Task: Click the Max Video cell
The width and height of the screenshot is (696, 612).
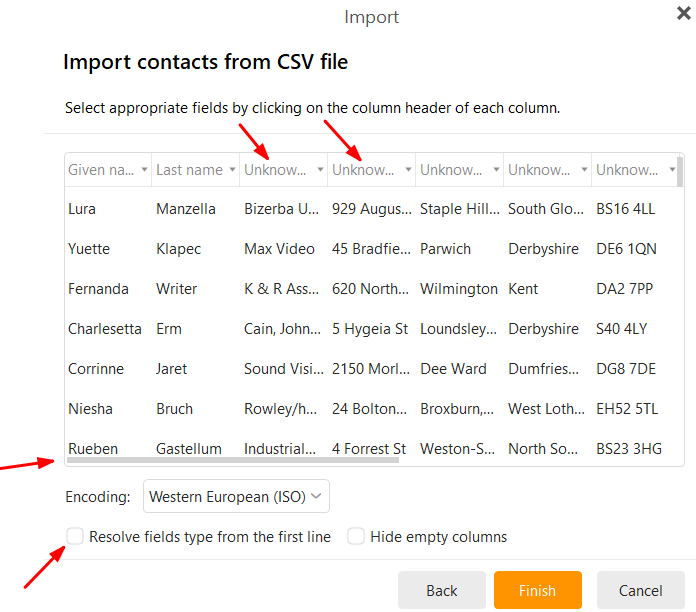Action: [279, 249]
